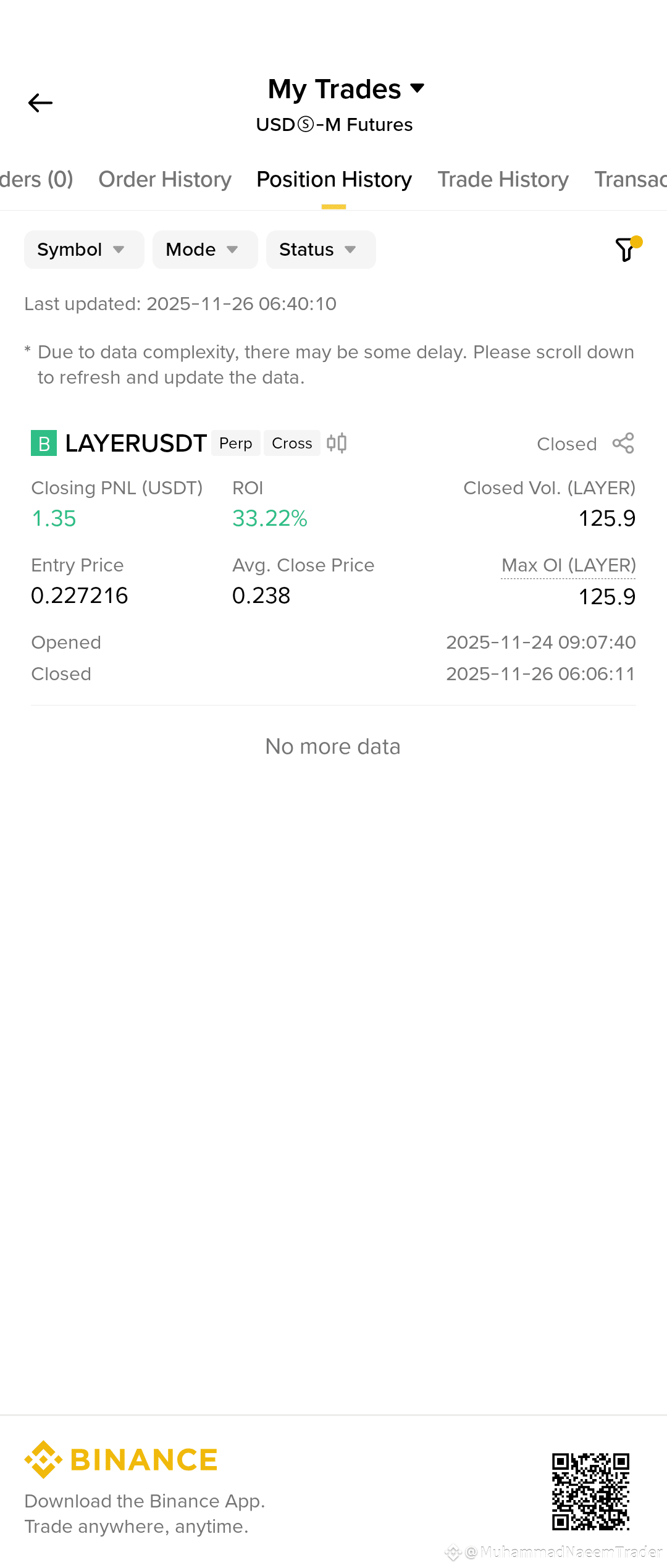The height and width of the screenshot is (1568, 667).
Task: Switch to the Order History tab
Action: [x=165, y=179]
